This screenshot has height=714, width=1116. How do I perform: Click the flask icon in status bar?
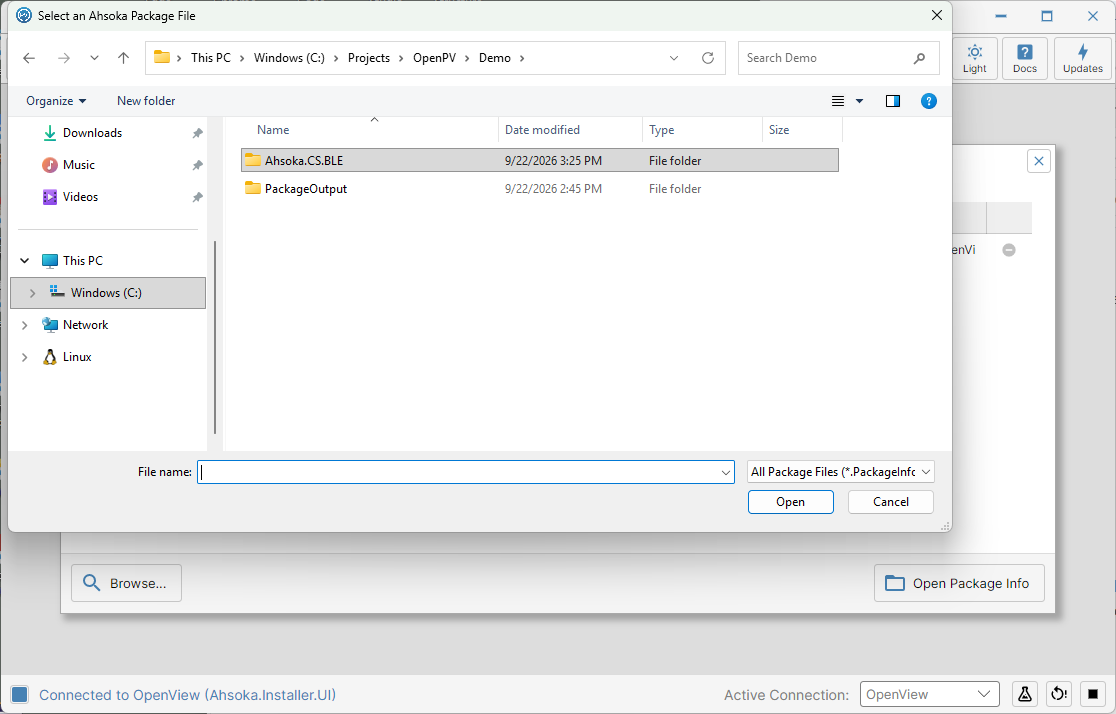(1024, 694)
